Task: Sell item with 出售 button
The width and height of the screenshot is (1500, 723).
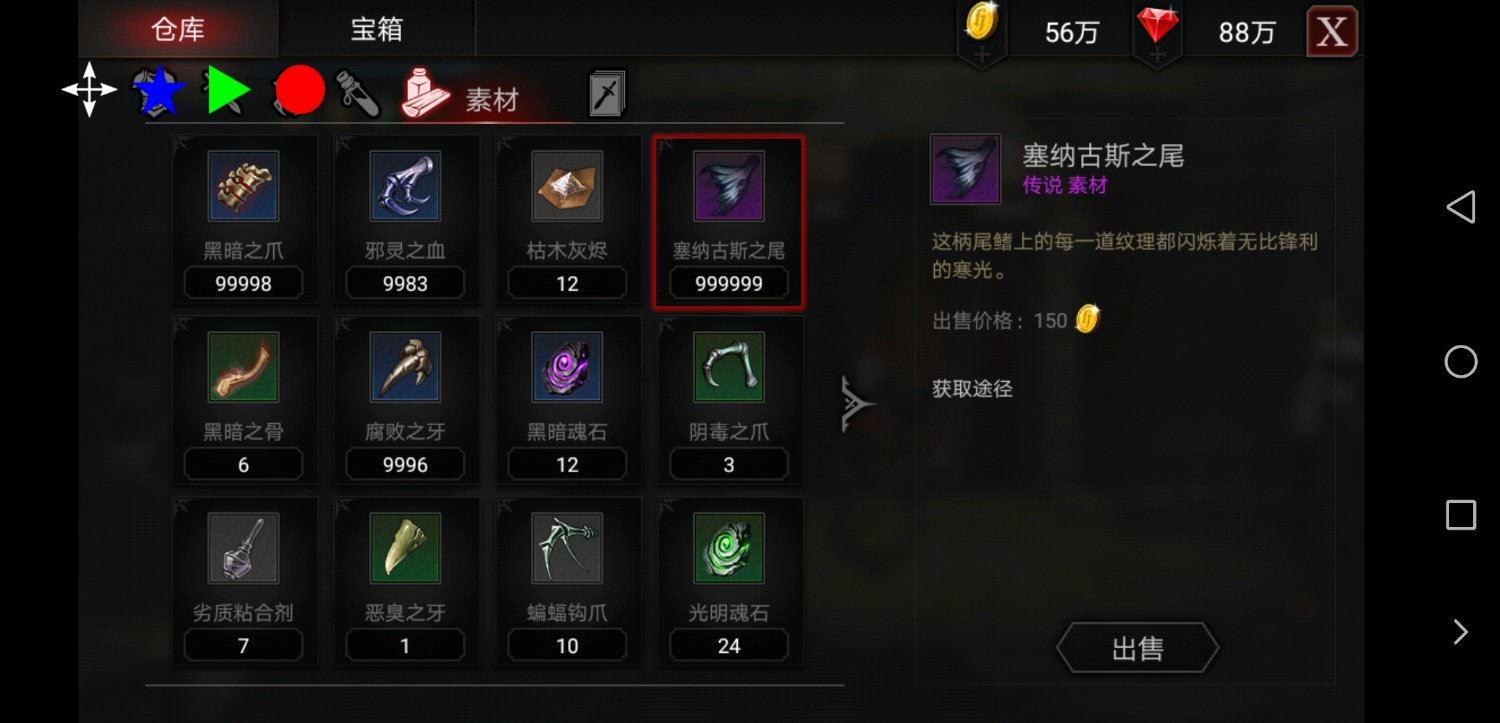Action: tap(1138, 649)
